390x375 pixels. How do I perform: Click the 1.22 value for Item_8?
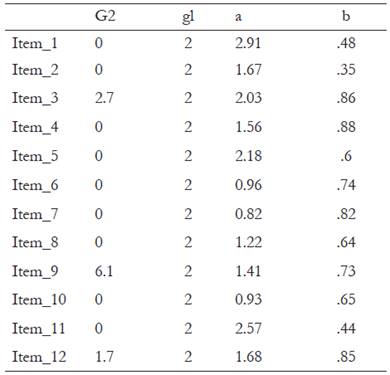pyautogui.click(x=248, y=242)
